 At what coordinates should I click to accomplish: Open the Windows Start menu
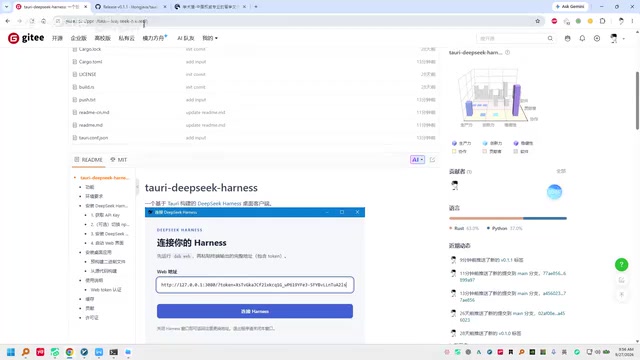point(11,352)
